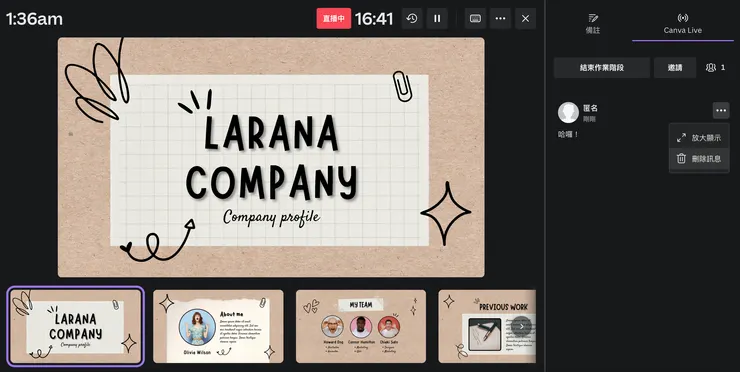Select the Previous Work slide thumbnail
This screenshot has width=740, height=372.
[487, 326]
